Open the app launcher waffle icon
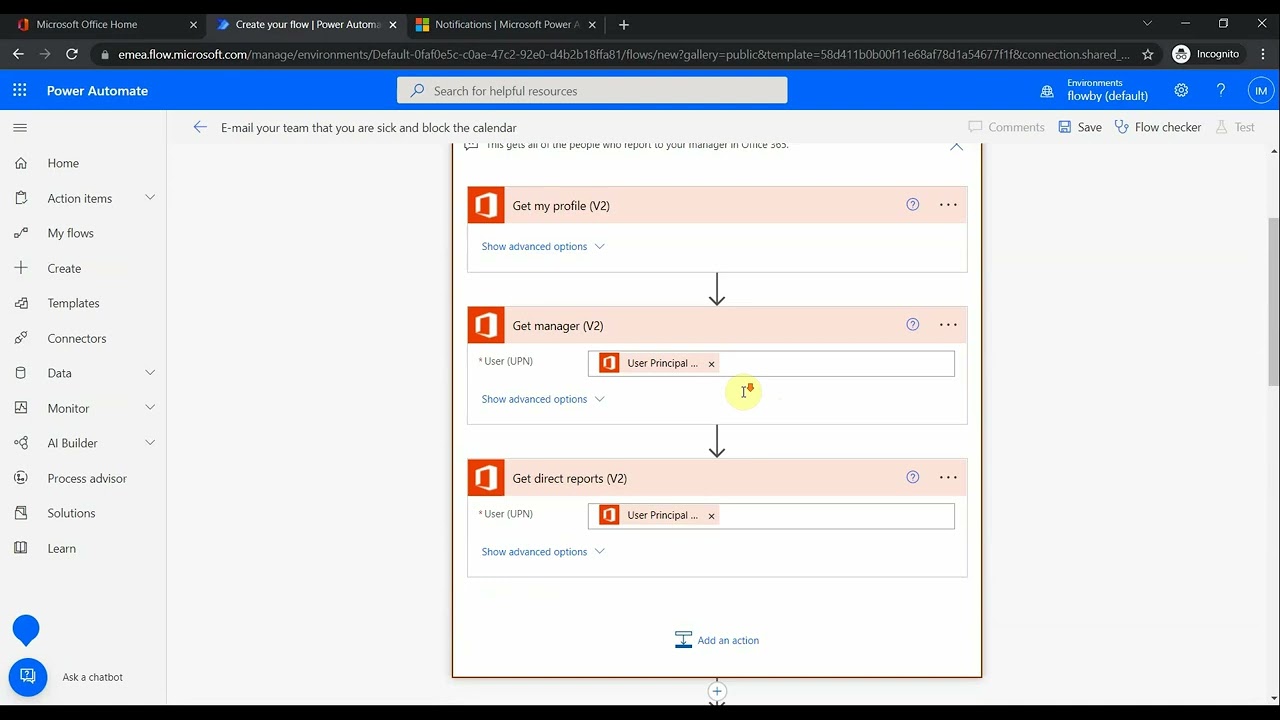Screen dimensions: 1280x720 click(20, 90)
